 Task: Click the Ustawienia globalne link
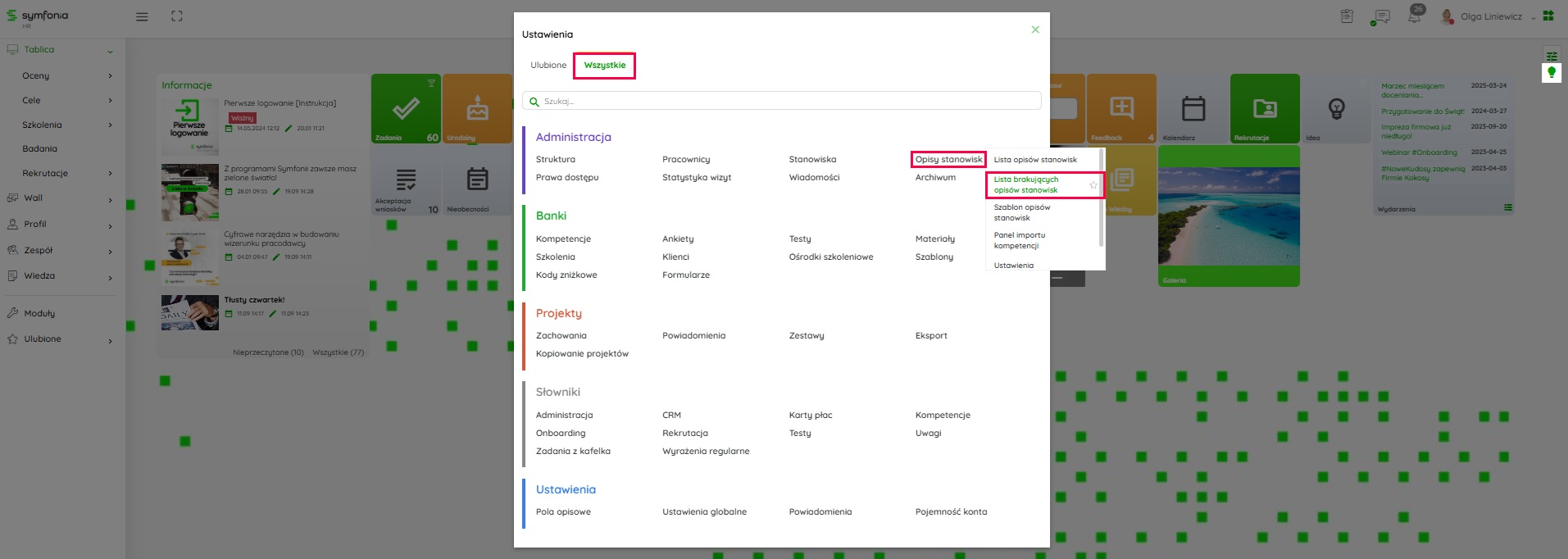coord(704,512)
